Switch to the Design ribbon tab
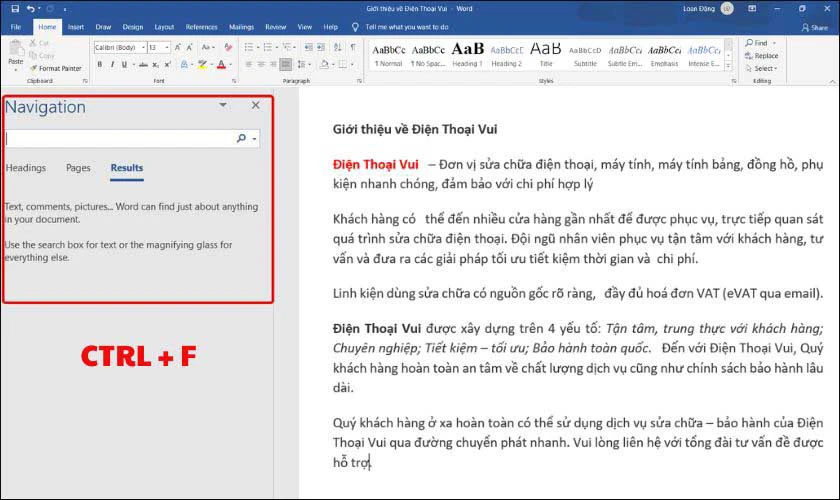The height and width of the screenshot is (500, 840). pyautogui.click(x=132, y=27)
